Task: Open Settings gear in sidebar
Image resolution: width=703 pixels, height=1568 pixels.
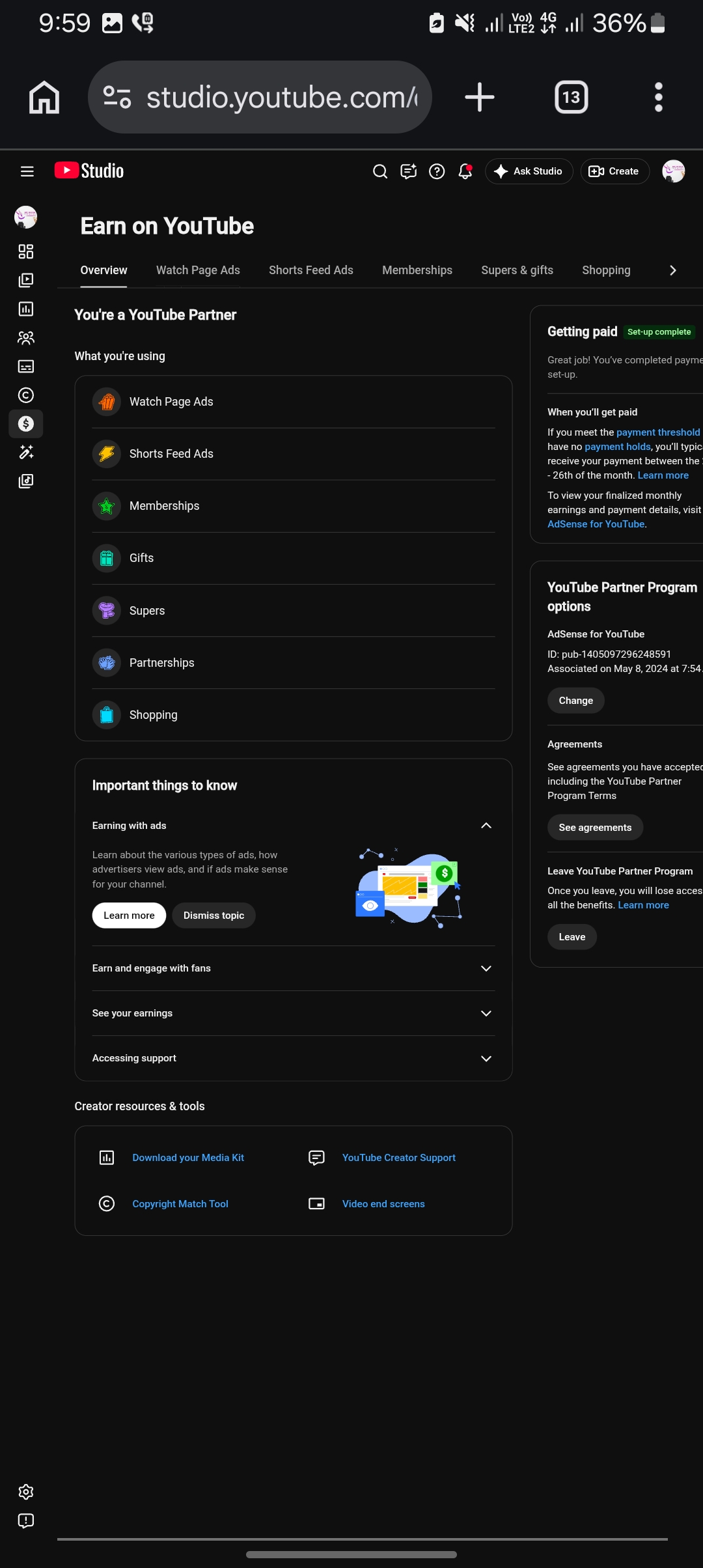Action: tap(26, 1492)
